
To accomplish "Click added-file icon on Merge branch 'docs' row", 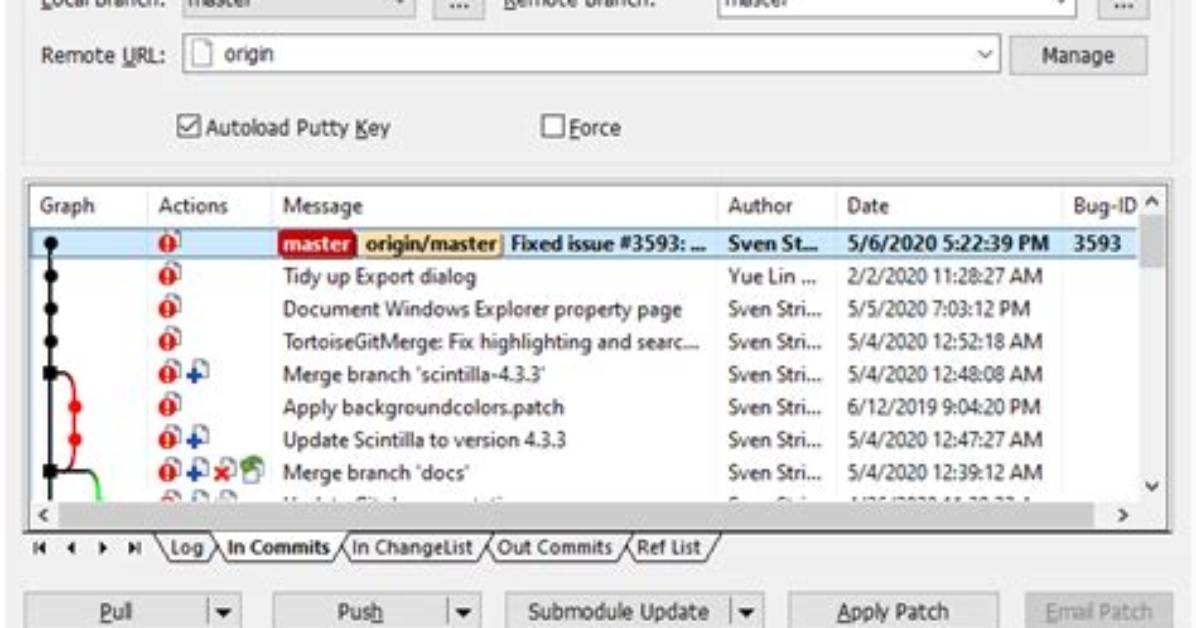I will click(198, 472).
